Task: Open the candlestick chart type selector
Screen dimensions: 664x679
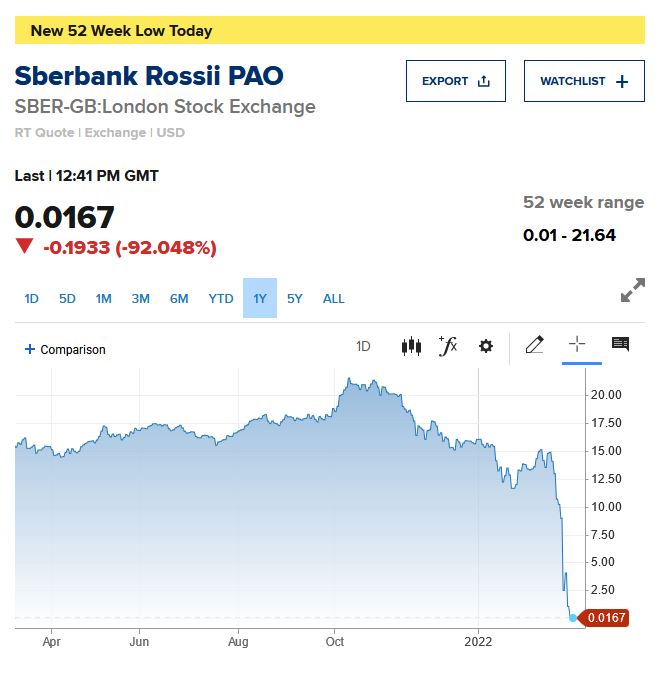Action: [411, 346]
